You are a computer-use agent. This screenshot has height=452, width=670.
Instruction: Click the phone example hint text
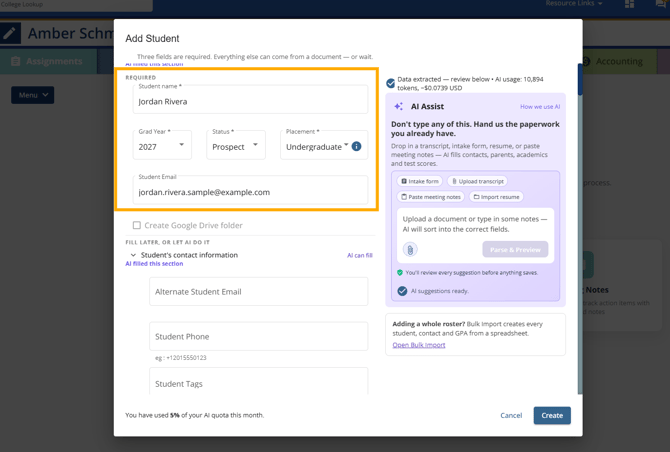tap(181, 358)
